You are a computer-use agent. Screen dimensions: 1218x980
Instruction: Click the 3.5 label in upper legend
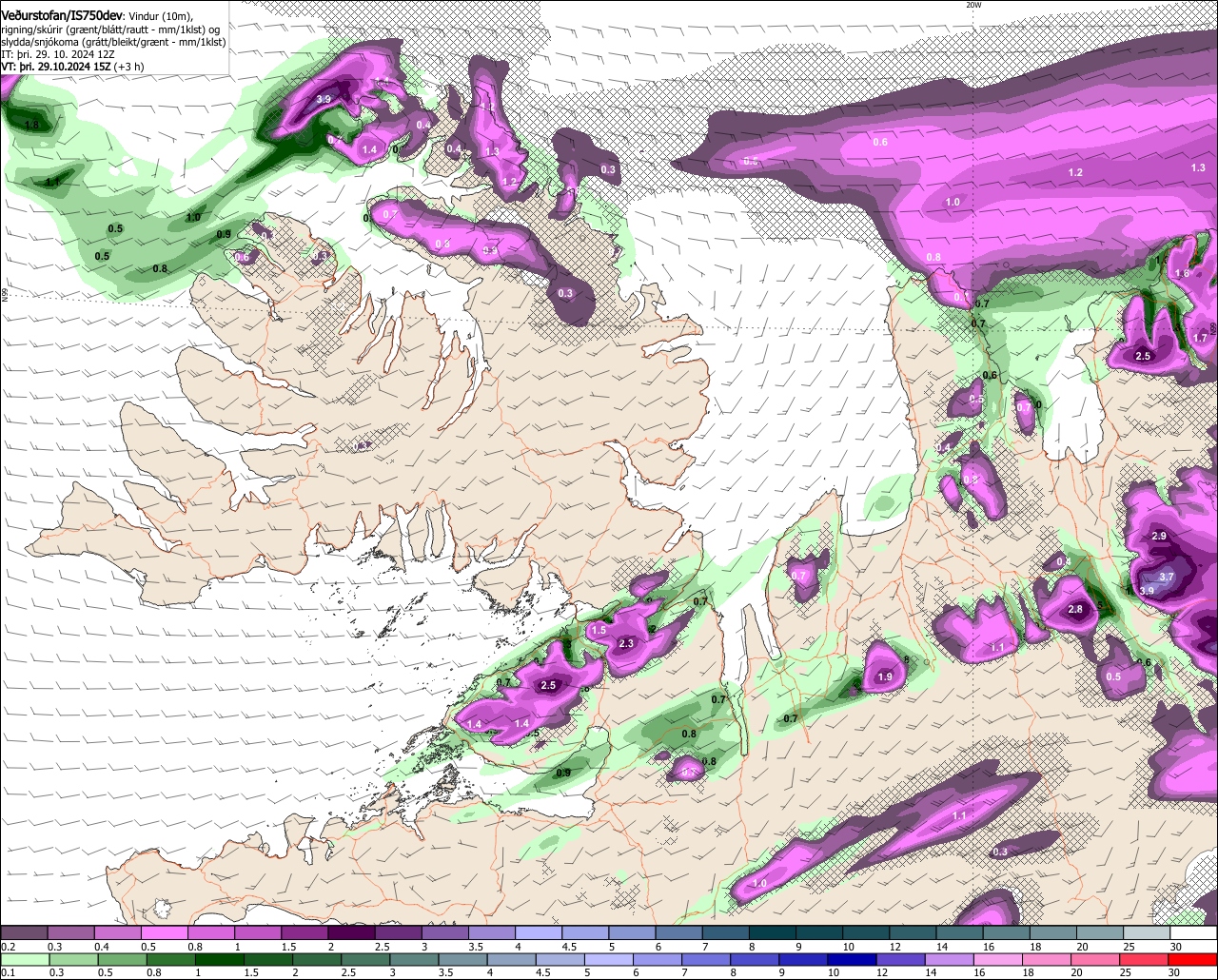tap(476, 947)
